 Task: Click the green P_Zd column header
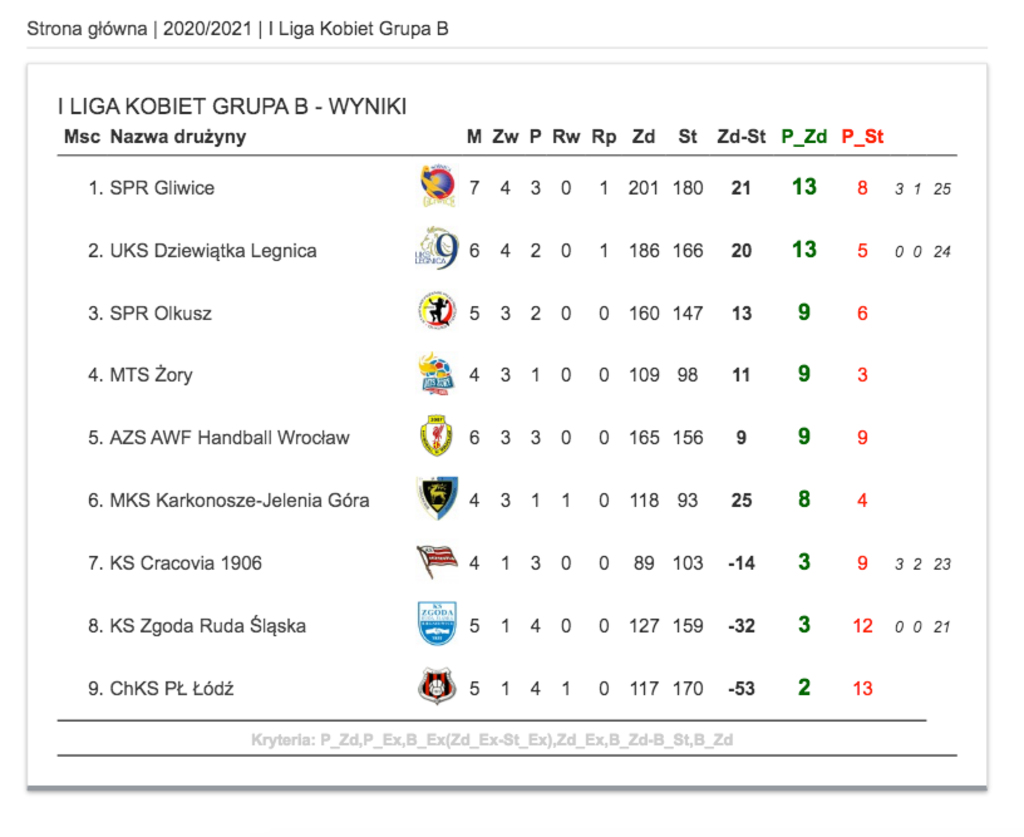[804, 136]
